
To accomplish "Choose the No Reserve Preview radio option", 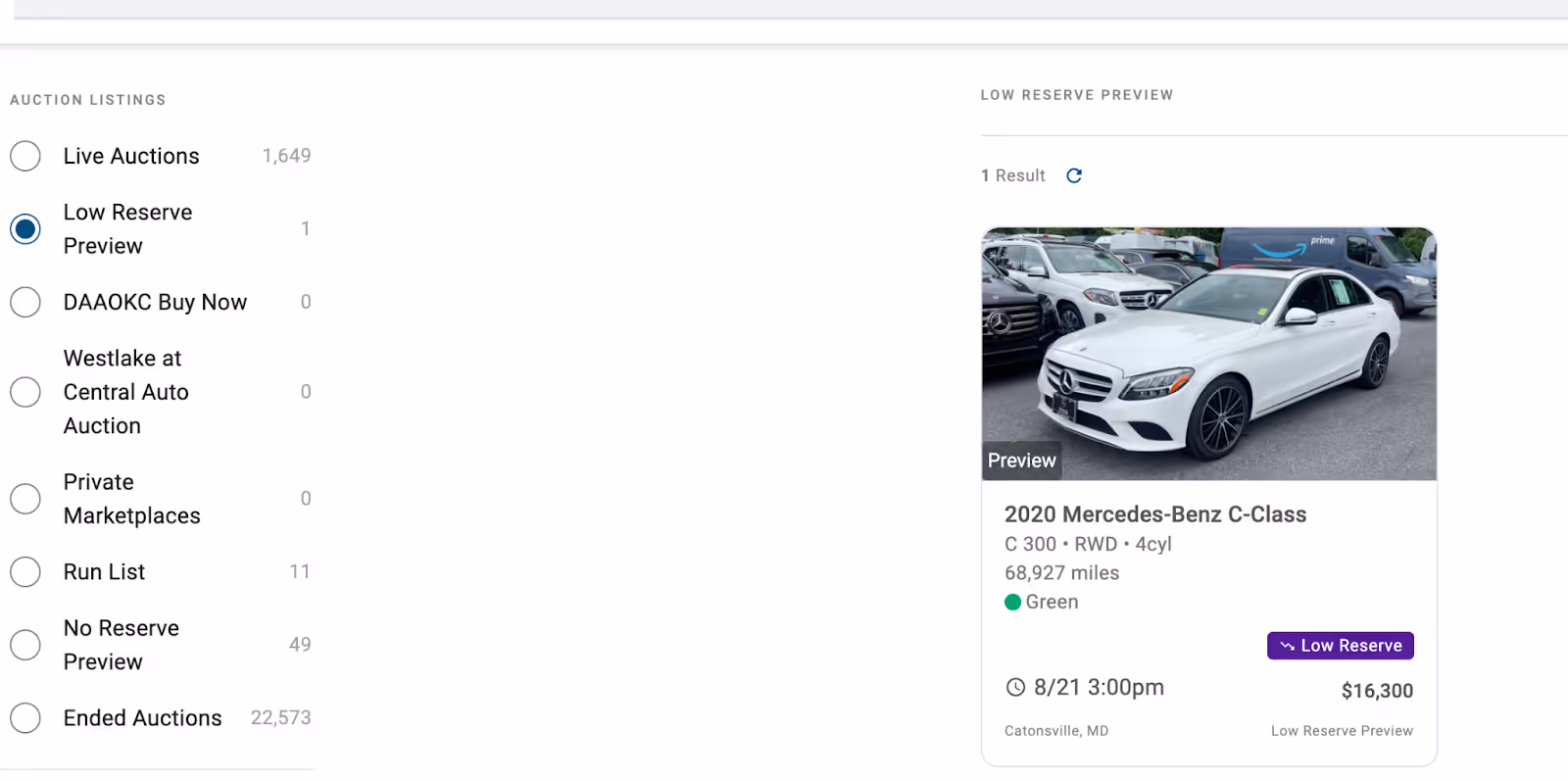I will pyautogui.click(x=25, y=645).
